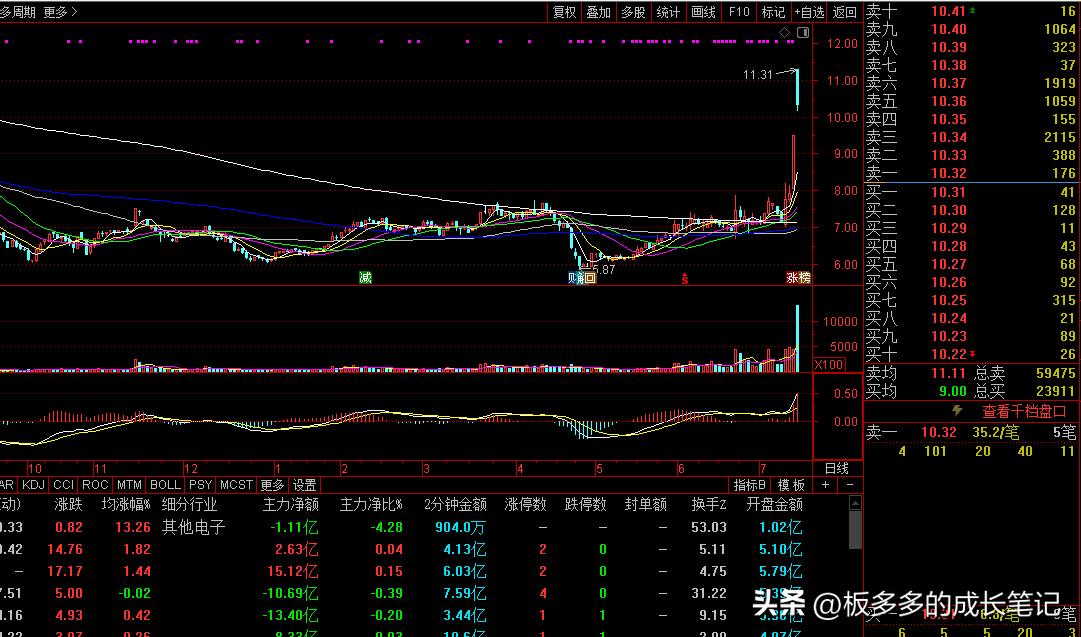Open the 统计 statistics tool
Viewport: 1081px width, 637px height.
667,12
